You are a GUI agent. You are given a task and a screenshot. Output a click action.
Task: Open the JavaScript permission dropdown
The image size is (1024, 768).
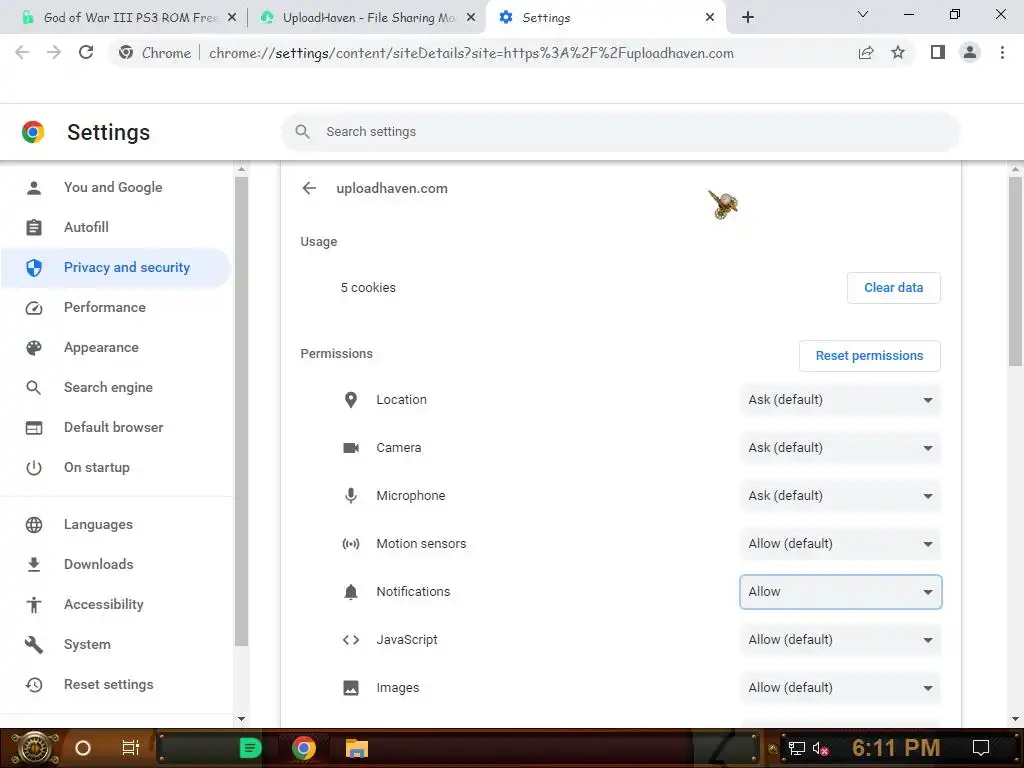point(840,640)
